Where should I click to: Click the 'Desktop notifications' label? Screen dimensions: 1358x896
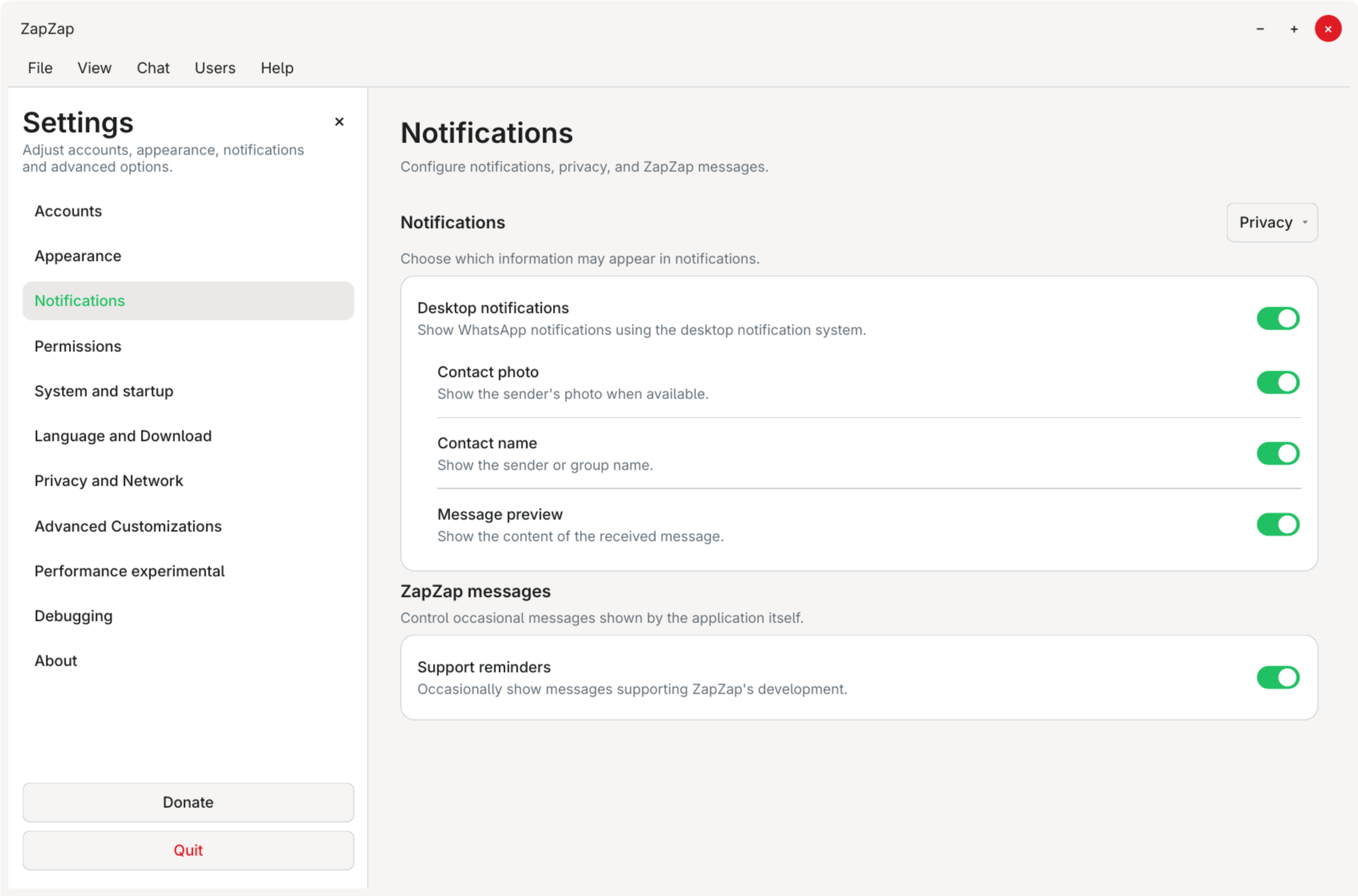pyautogui.click(x=493, y=308)
